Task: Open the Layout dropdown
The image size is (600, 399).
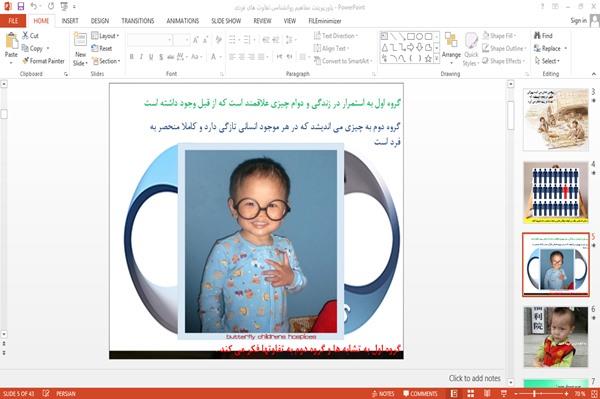Action: coord(105,36)
